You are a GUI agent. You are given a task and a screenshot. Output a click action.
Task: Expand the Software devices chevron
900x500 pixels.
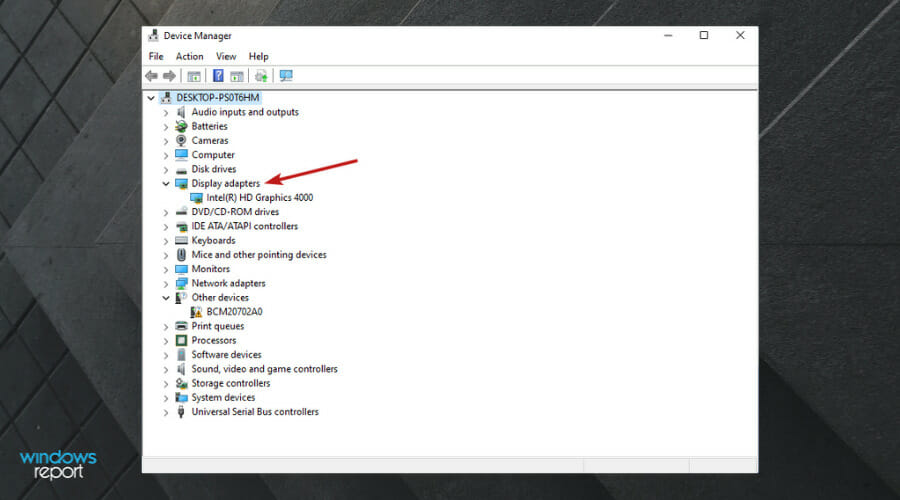[166, 355]
